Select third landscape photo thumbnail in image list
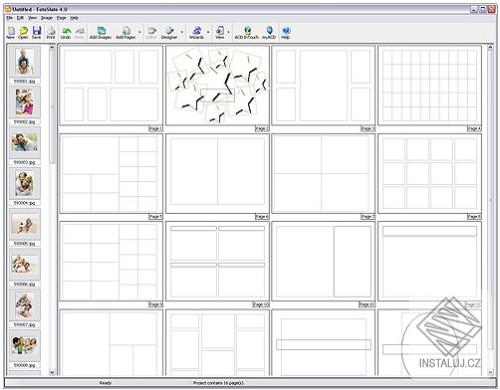The height and width of the screenshot is (390, 500). point(25,143)
